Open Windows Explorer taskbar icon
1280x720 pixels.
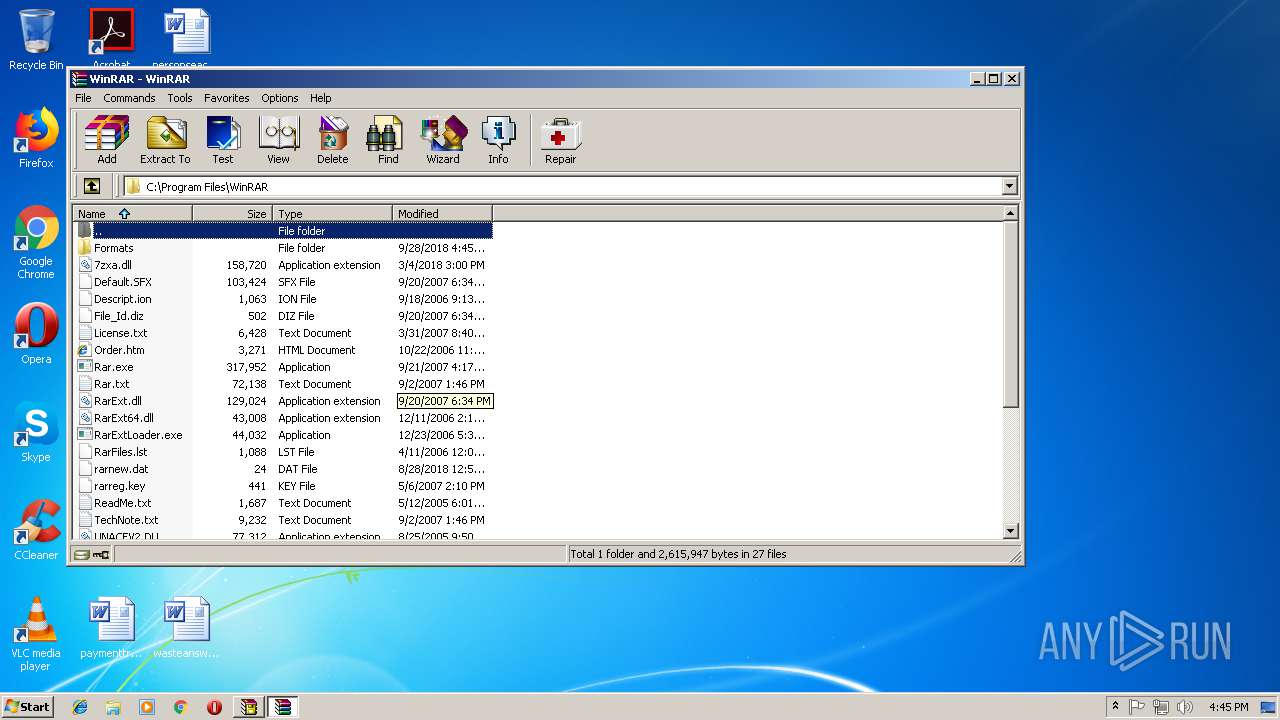[x=113, y=707]
